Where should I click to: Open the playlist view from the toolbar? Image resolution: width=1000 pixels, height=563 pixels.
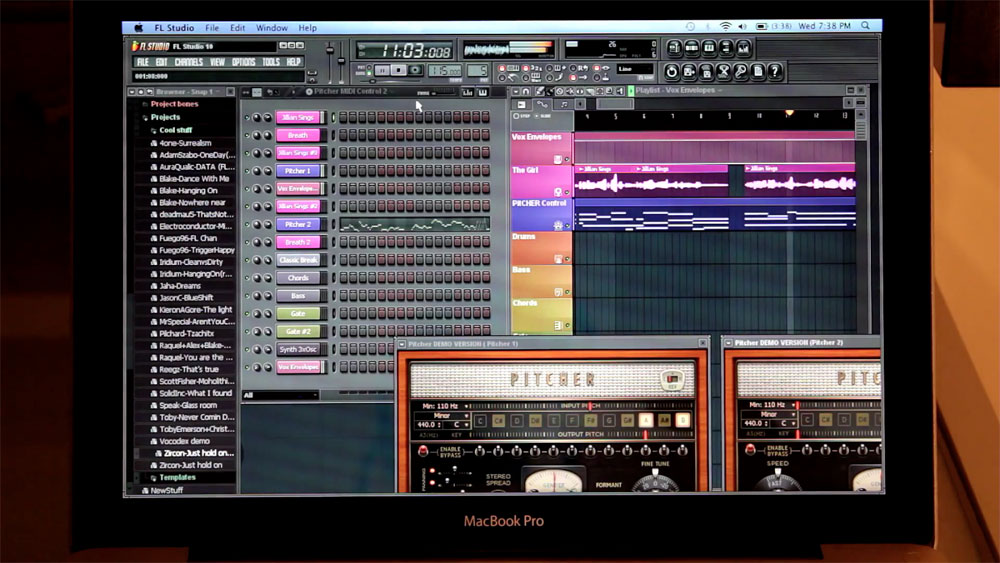coord(674,48)
